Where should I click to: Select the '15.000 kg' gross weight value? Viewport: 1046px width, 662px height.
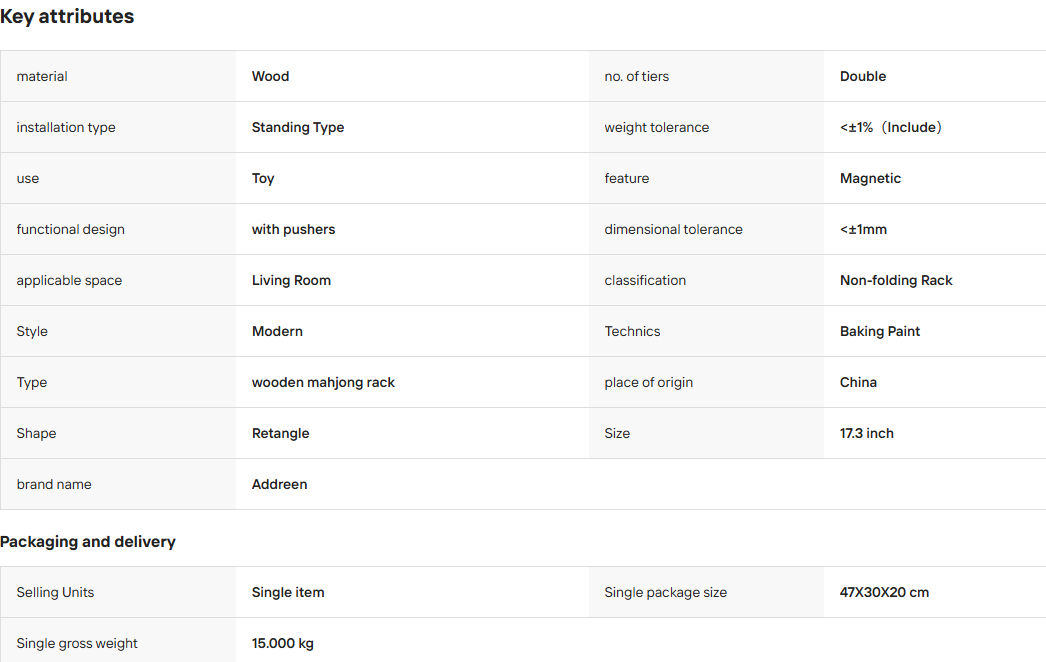282,643
